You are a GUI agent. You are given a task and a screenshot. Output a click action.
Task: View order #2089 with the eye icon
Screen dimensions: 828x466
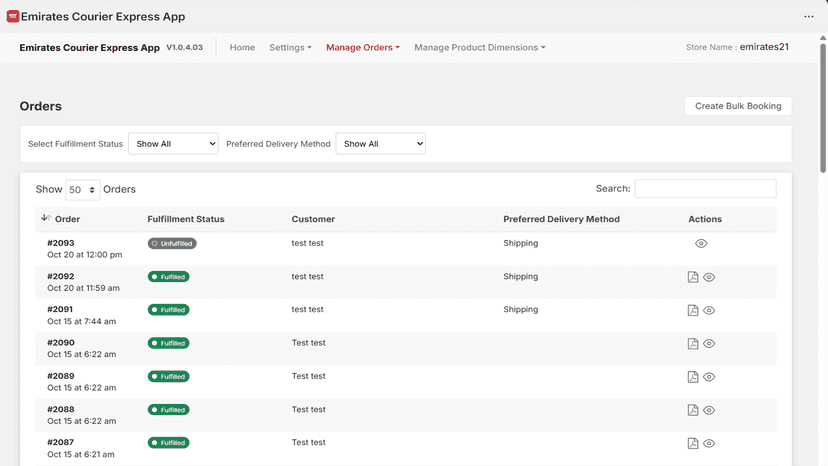(x=709, y=377)
